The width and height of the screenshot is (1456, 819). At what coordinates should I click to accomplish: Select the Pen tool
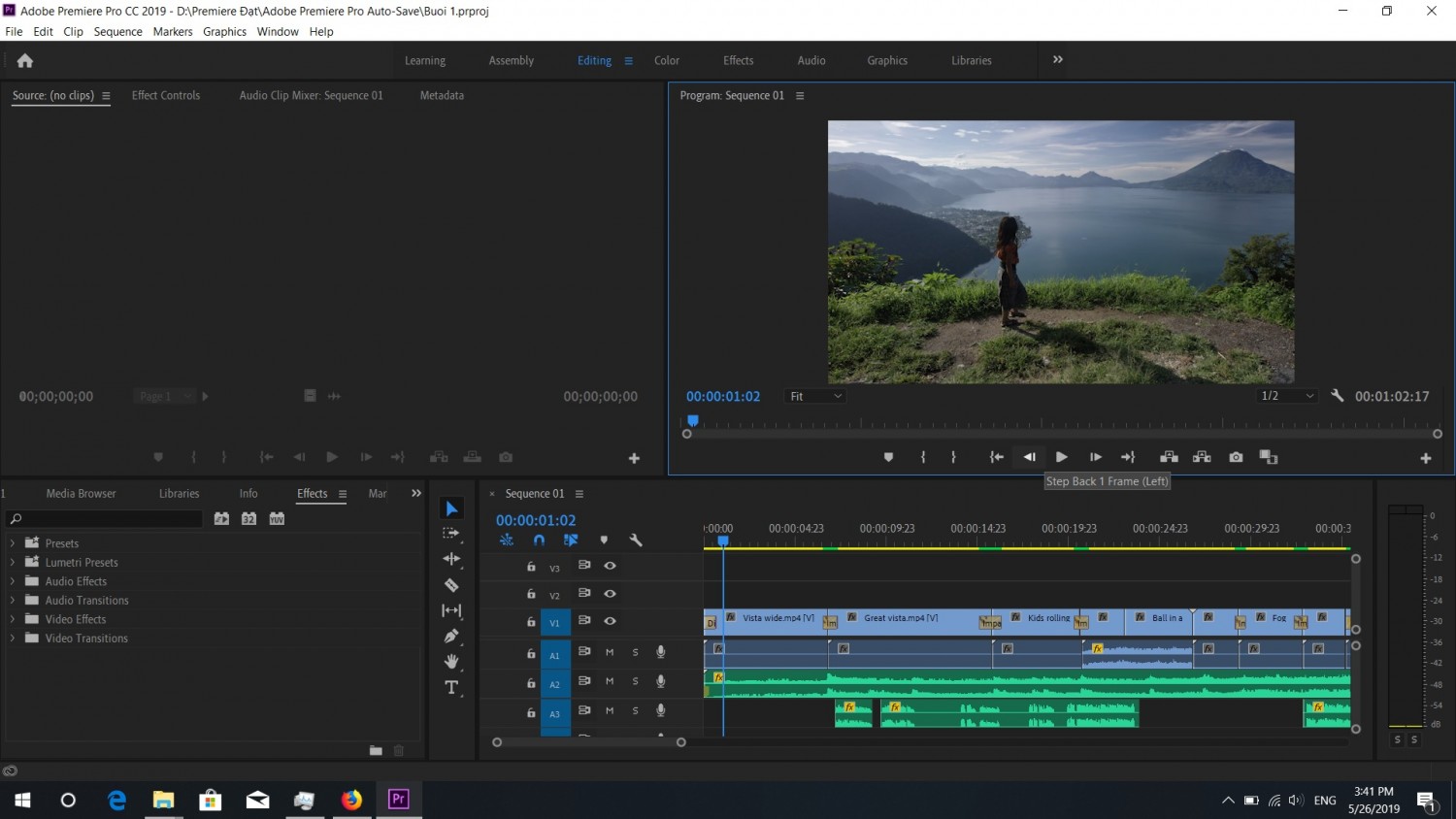click(x=451, y=636)
